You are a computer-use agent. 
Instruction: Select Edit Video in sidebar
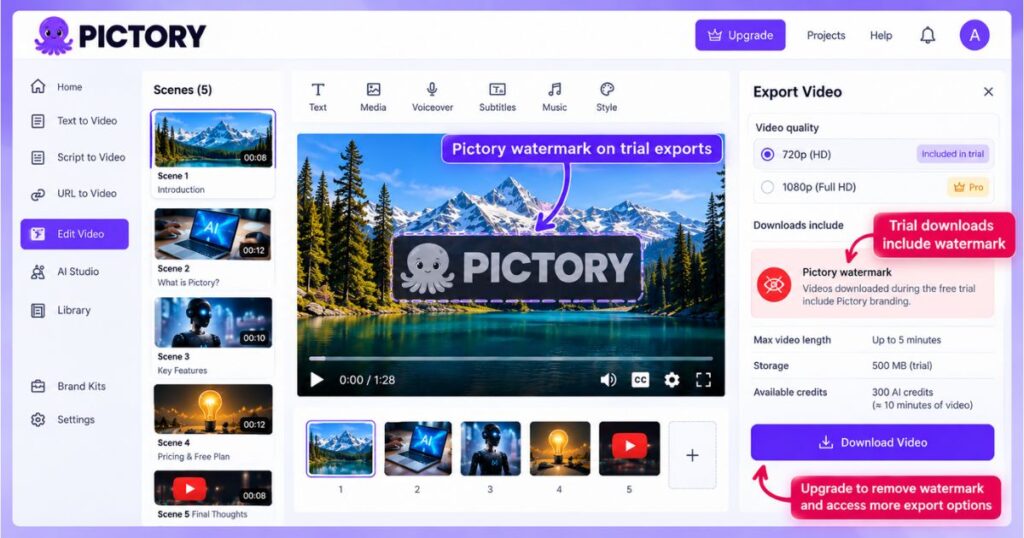pyautogui.click(x=74, y=234)
